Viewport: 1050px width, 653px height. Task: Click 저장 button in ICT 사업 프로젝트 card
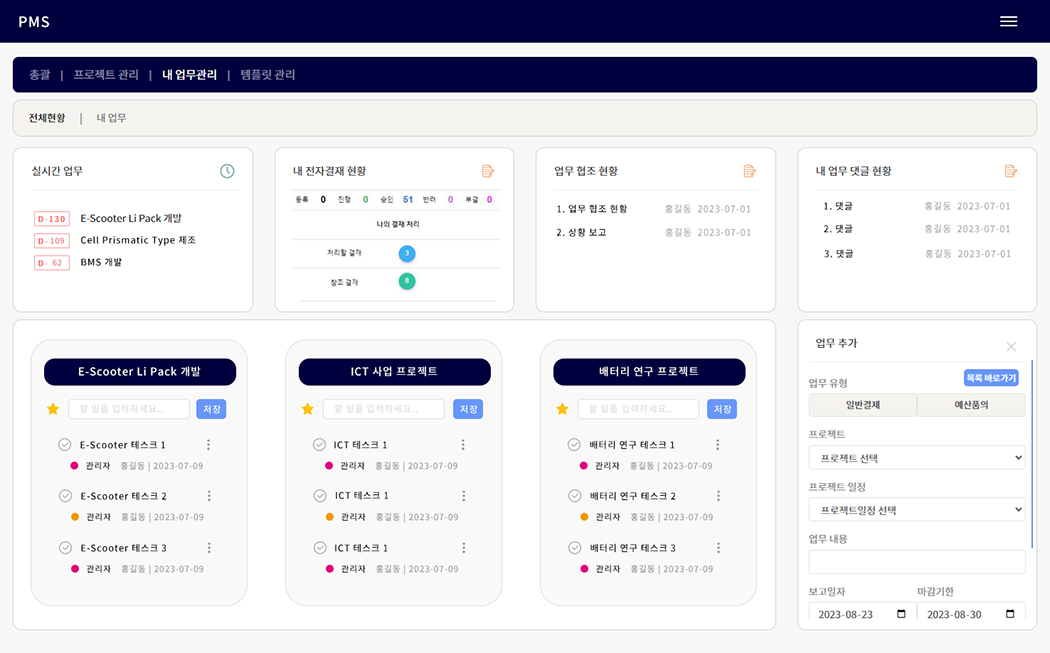[467, 409]
